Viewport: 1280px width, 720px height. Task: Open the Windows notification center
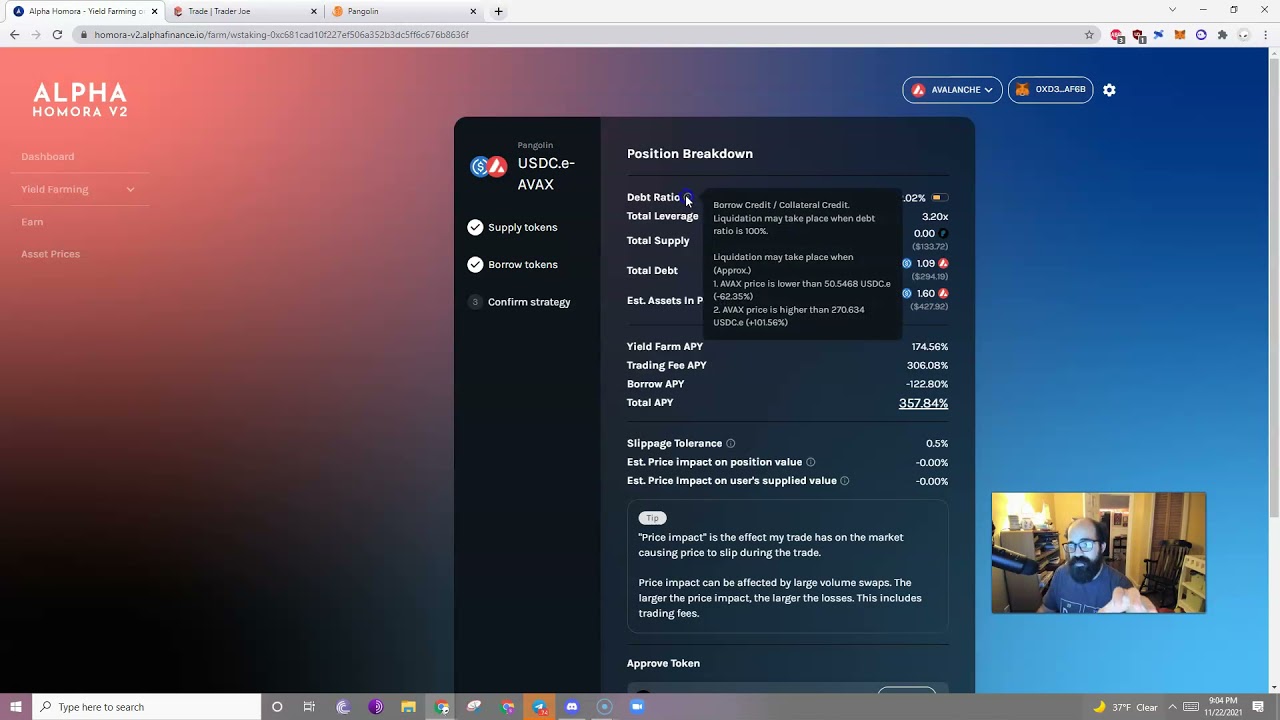click(1258, 707)
